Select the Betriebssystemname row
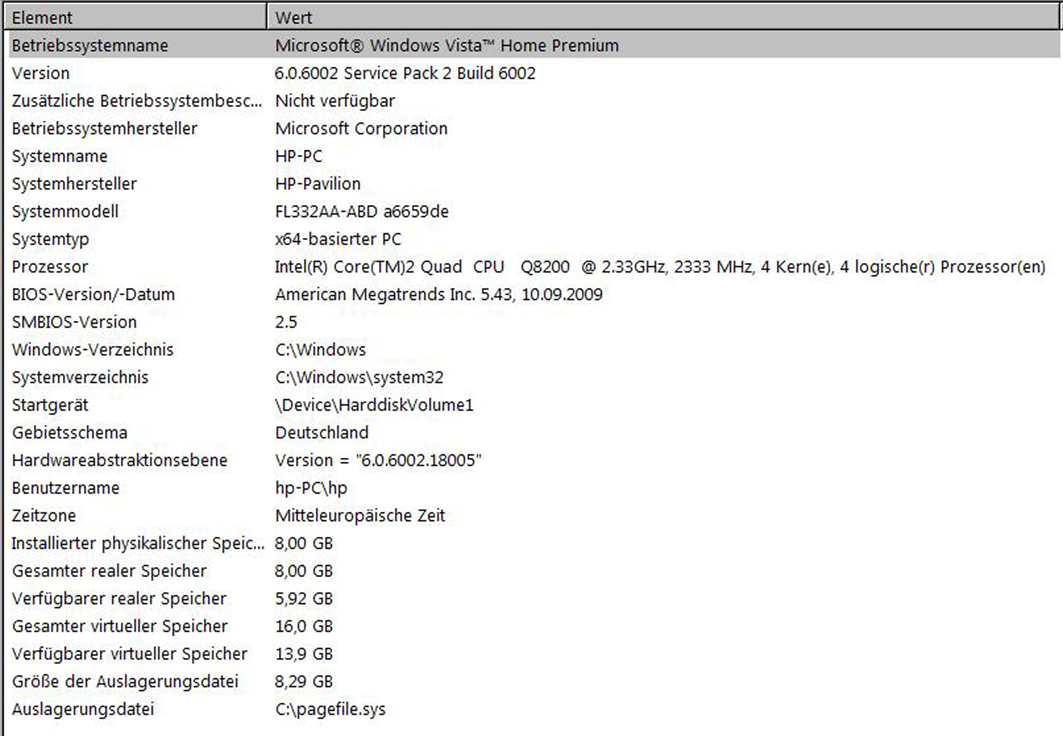 (x=90, y=46)
